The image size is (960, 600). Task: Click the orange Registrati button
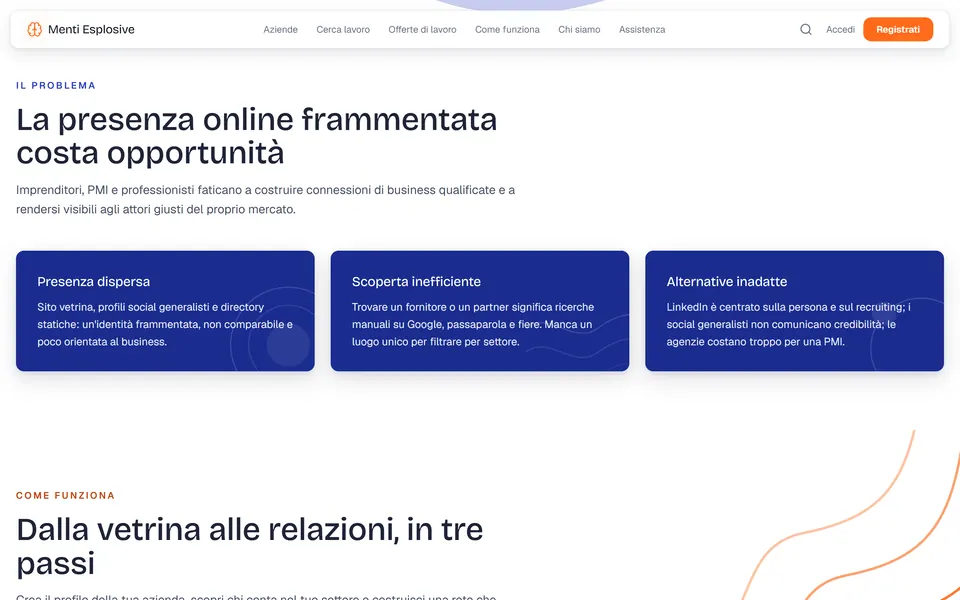tap(898, 29)
